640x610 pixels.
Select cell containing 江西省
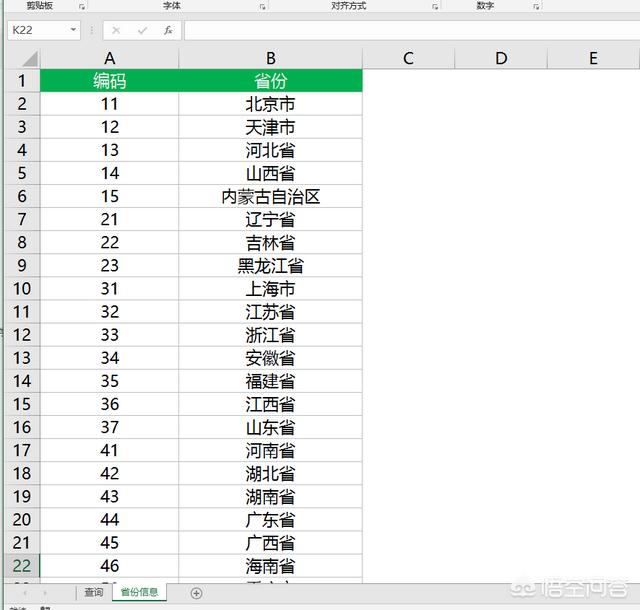(x=271, y=404)
